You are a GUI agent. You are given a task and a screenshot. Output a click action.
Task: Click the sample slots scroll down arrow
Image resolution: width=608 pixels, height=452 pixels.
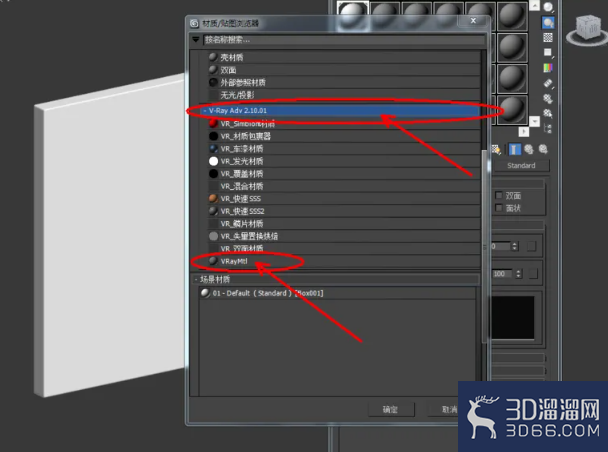coord(534,121)
